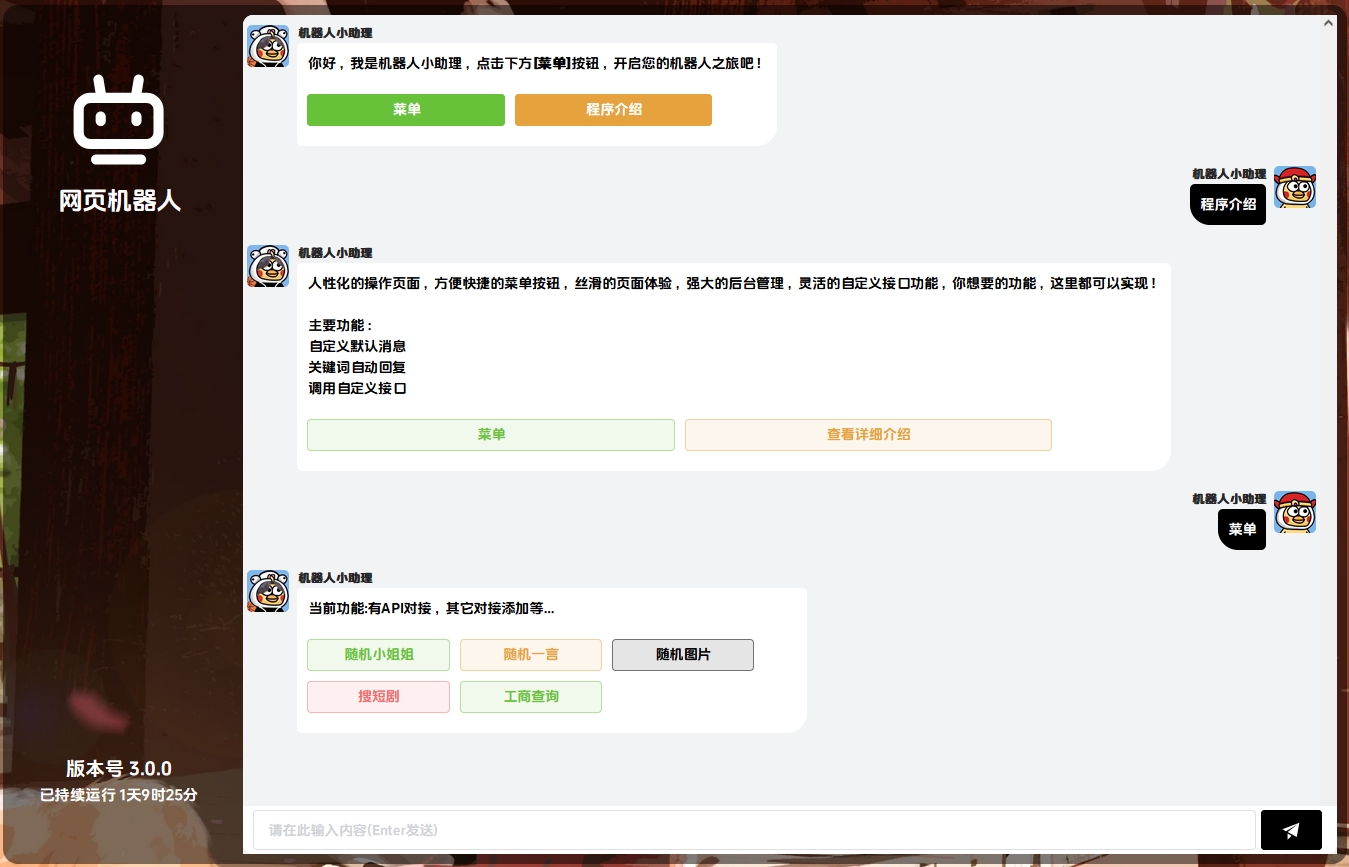Click the 随机一言 button
Screen dimensions: 1349x867
[530, 654]
